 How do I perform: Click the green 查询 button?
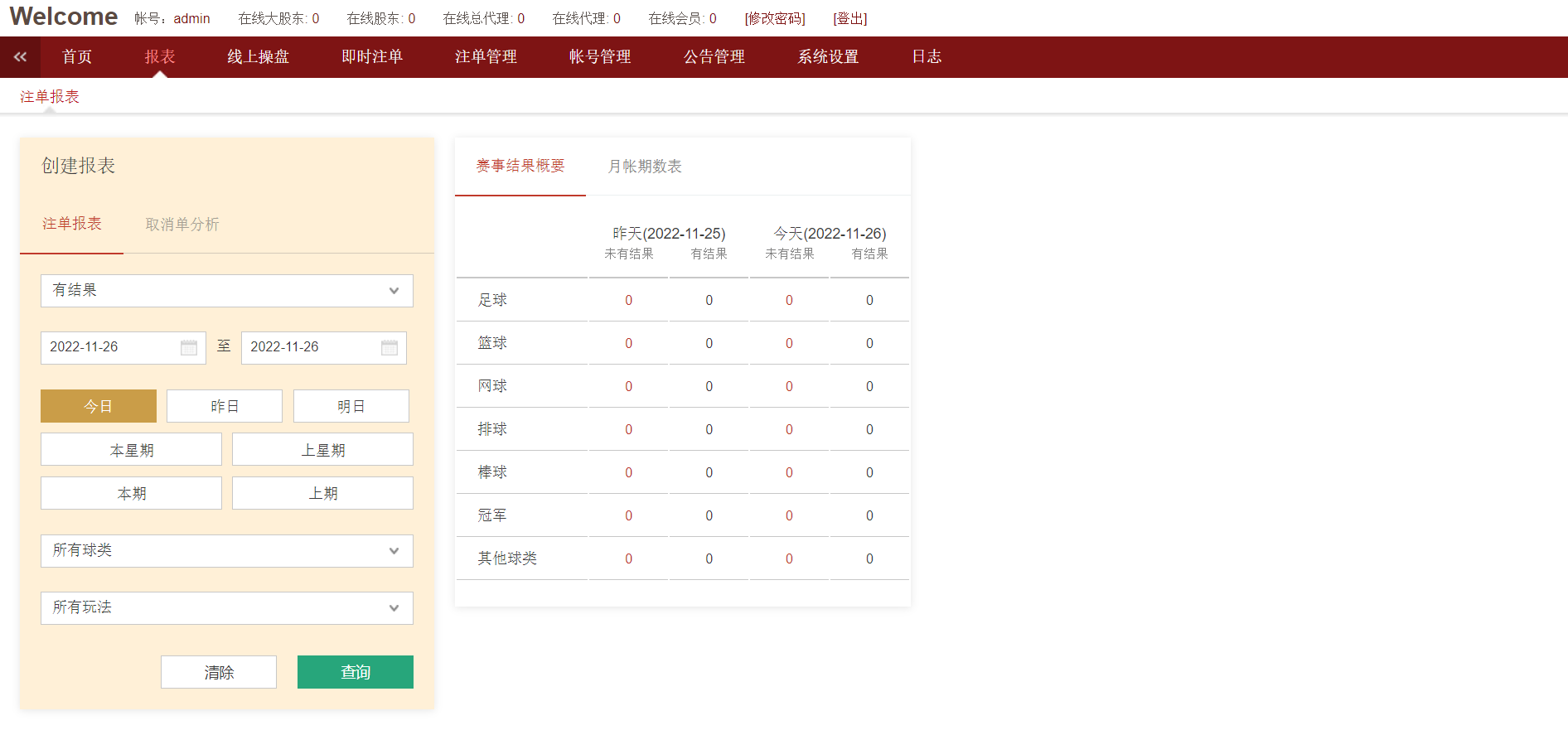[355, 672]
